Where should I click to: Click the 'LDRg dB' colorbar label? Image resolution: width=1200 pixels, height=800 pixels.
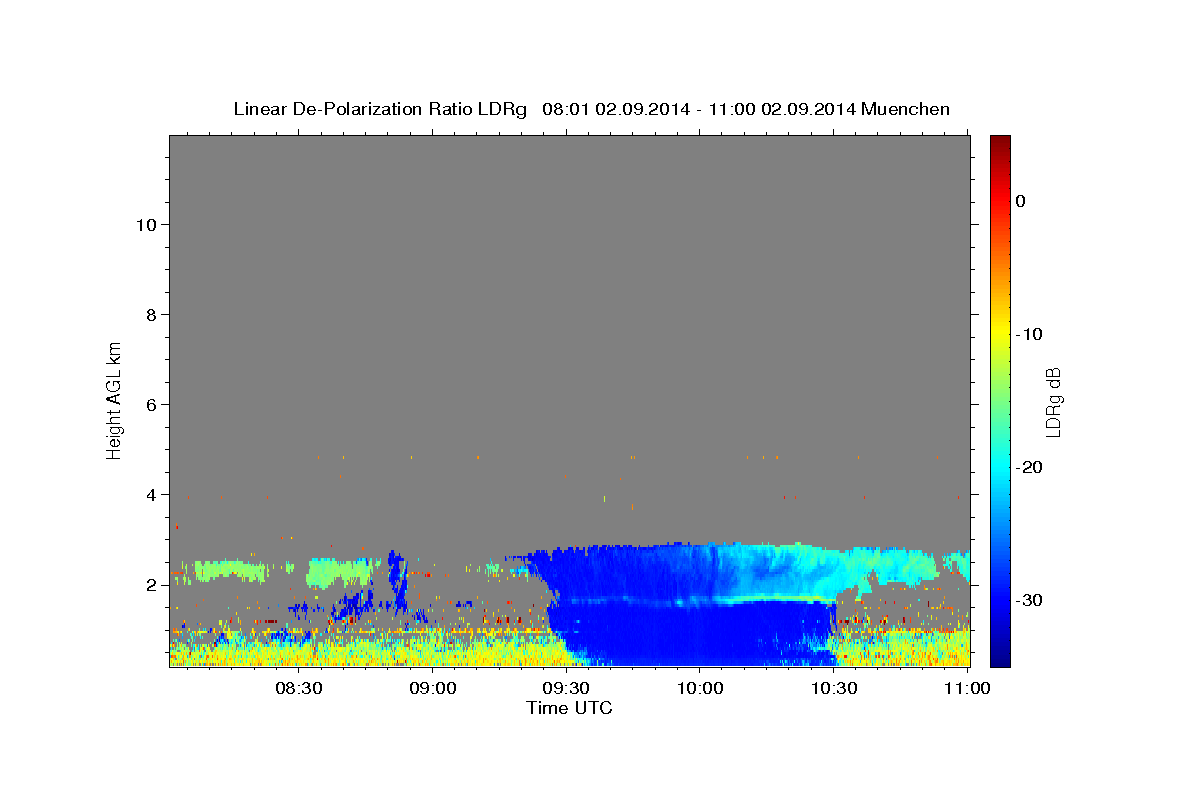(x=1053, y=402)
